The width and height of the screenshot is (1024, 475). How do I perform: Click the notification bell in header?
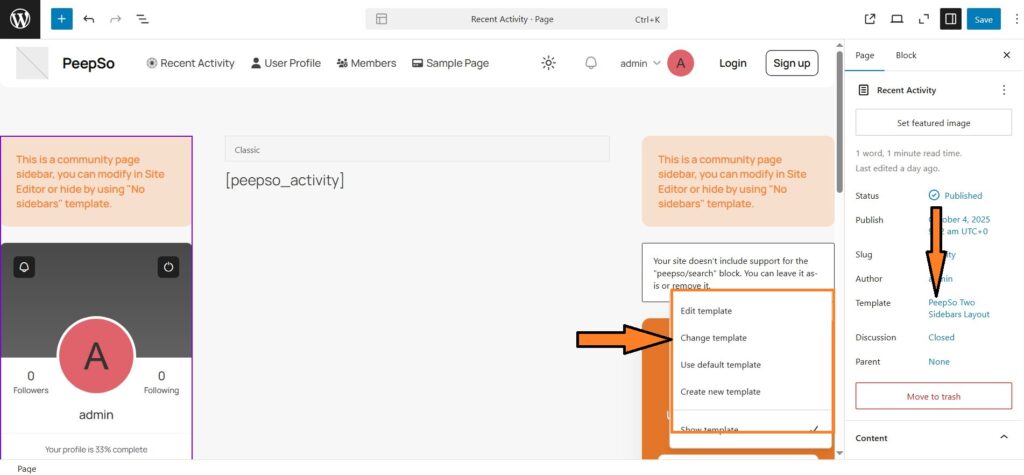[591, 63]
